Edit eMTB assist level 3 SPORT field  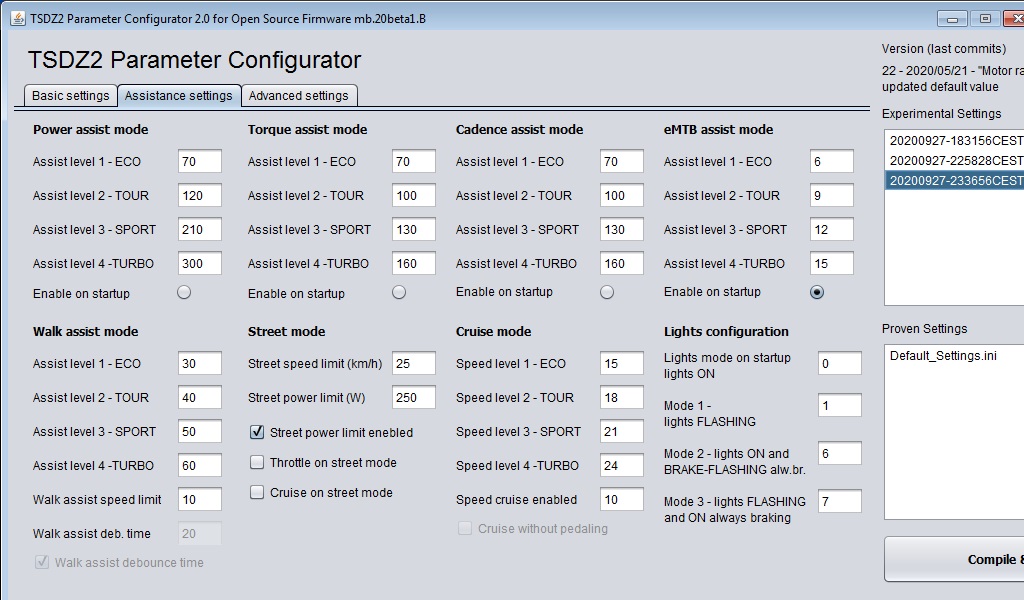coord(832,229)
